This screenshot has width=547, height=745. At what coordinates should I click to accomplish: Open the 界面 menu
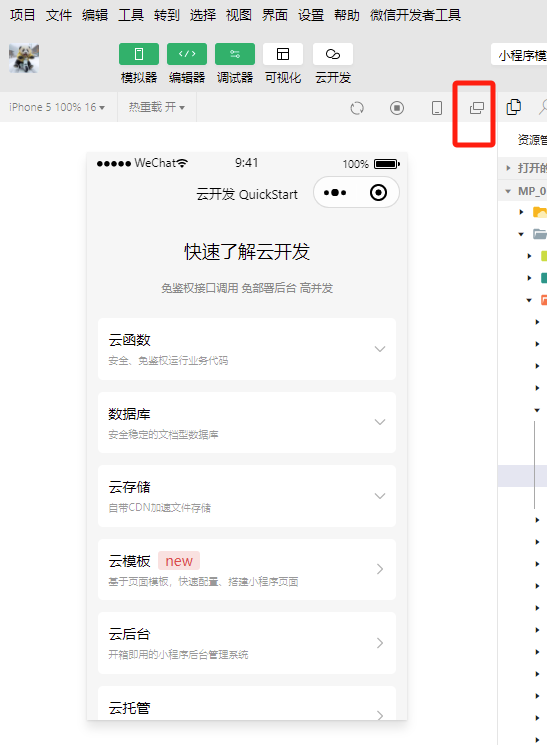(275, 15)
